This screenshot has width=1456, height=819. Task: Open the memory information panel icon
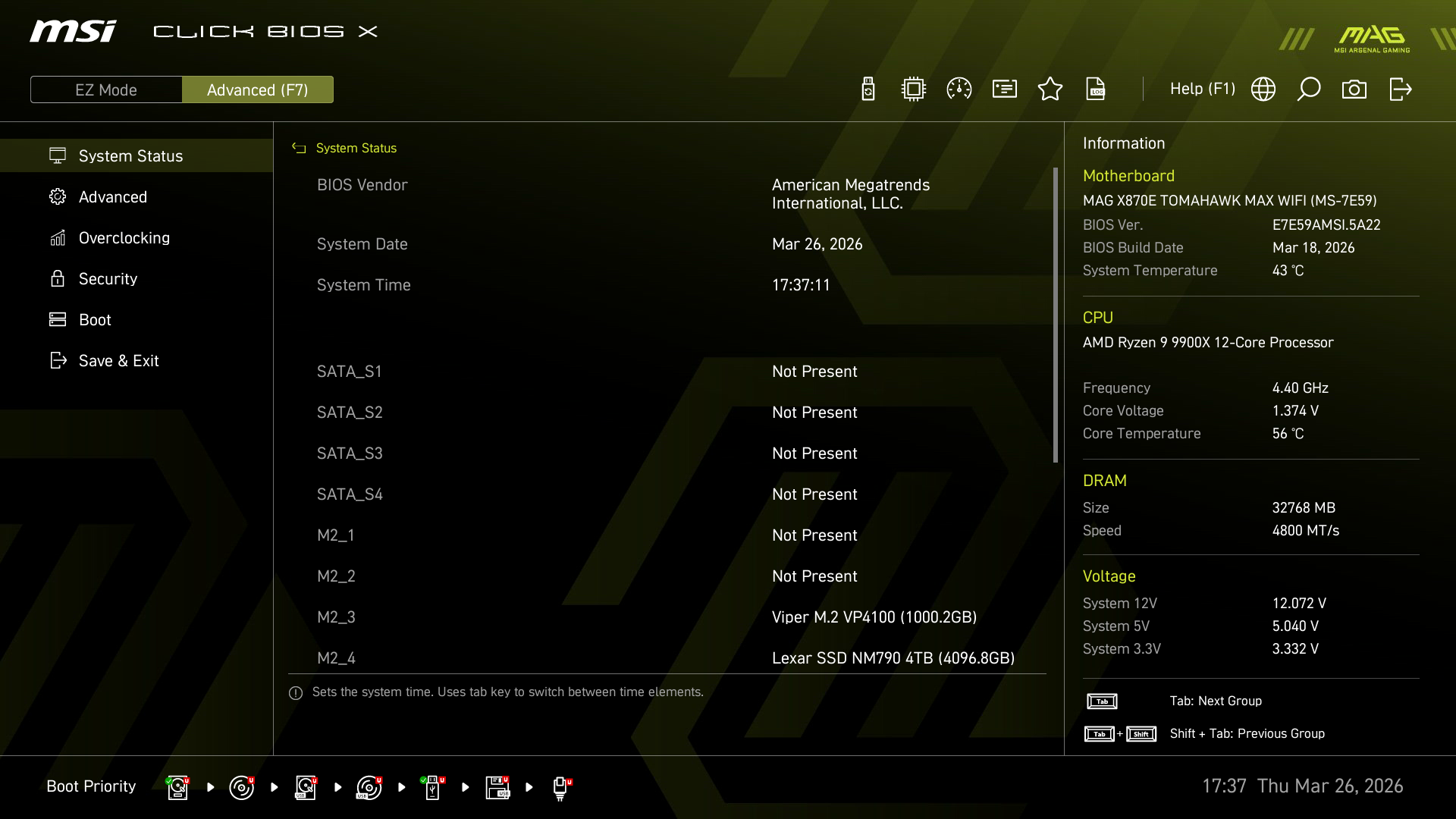[1004, 89]
